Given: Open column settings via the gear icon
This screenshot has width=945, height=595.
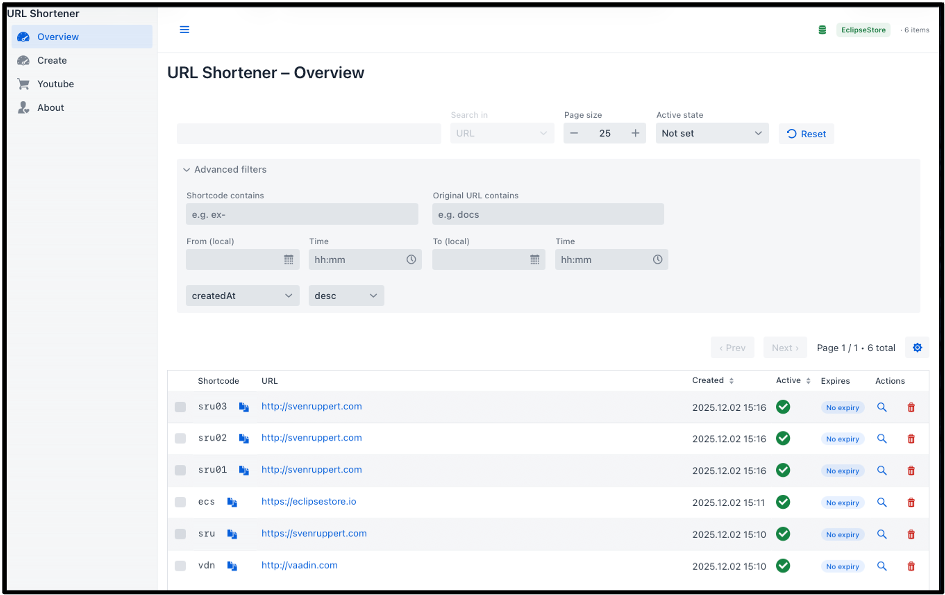Looking at the screenshot, I should point(917,347).
